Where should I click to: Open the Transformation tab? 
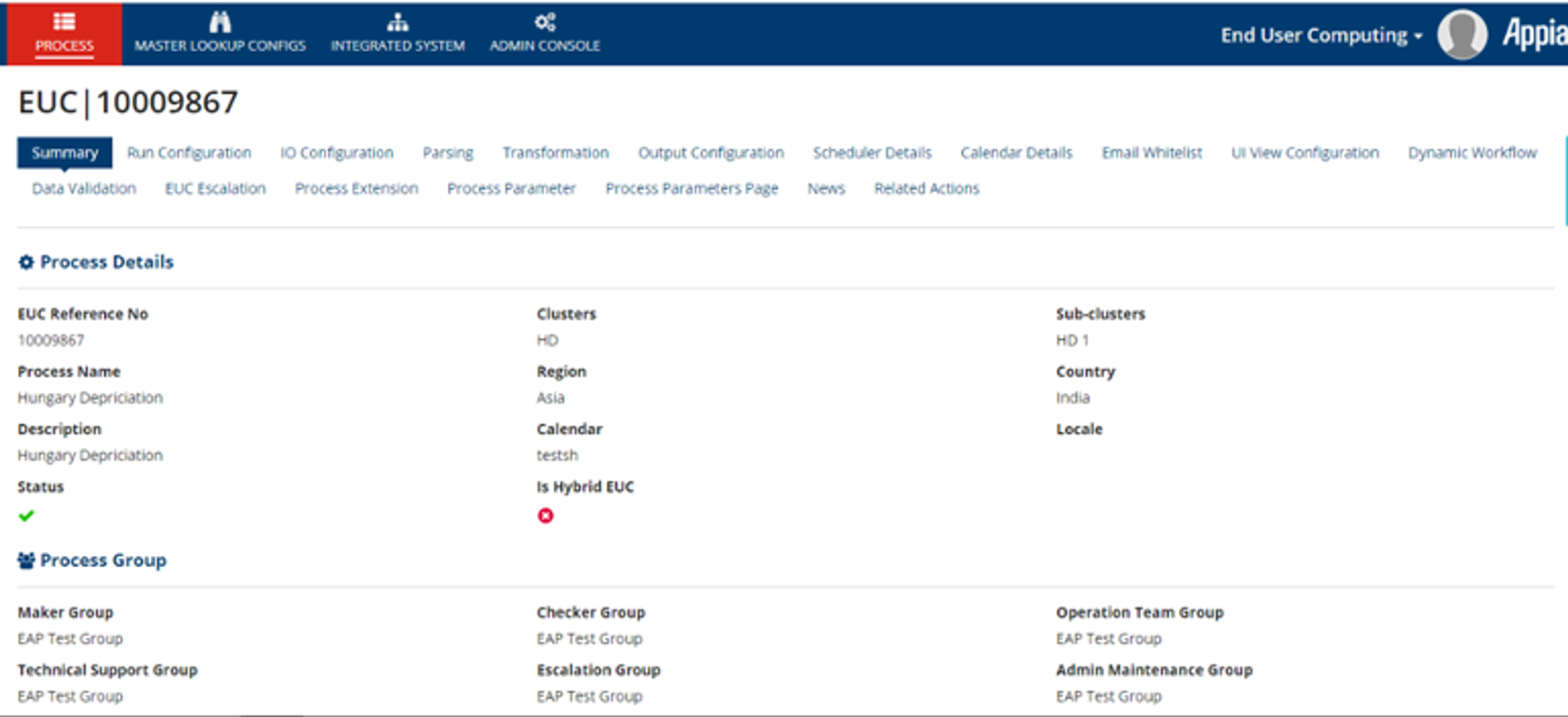click(x=556, y=152)
